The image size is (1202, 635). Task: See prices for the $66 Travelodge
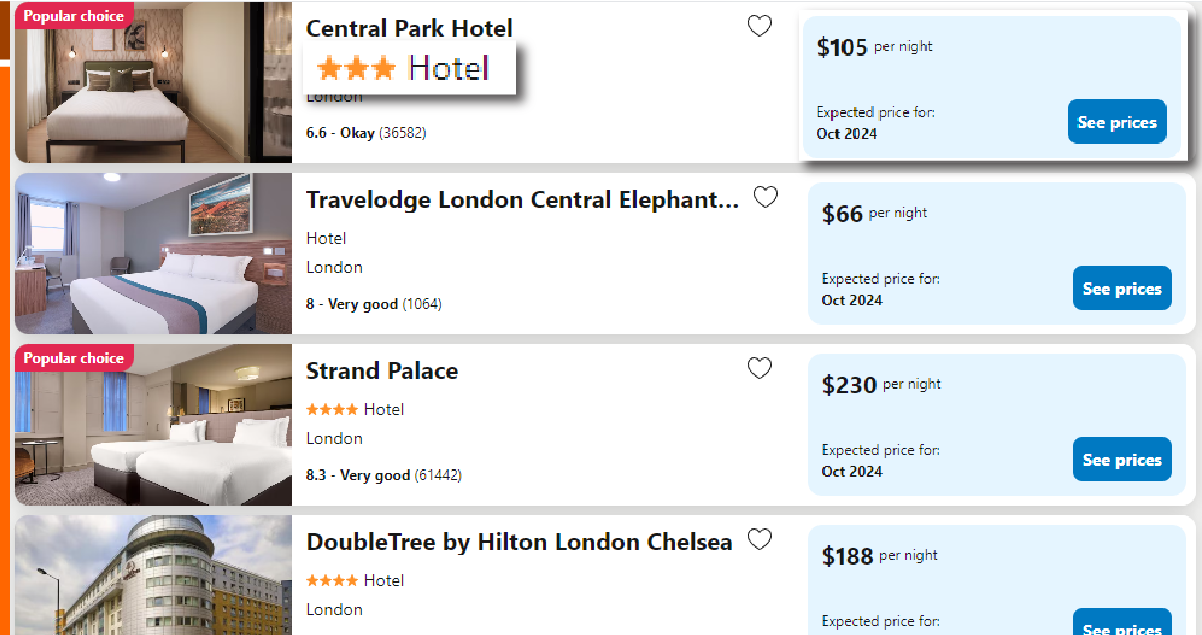tap(1122, 288)
